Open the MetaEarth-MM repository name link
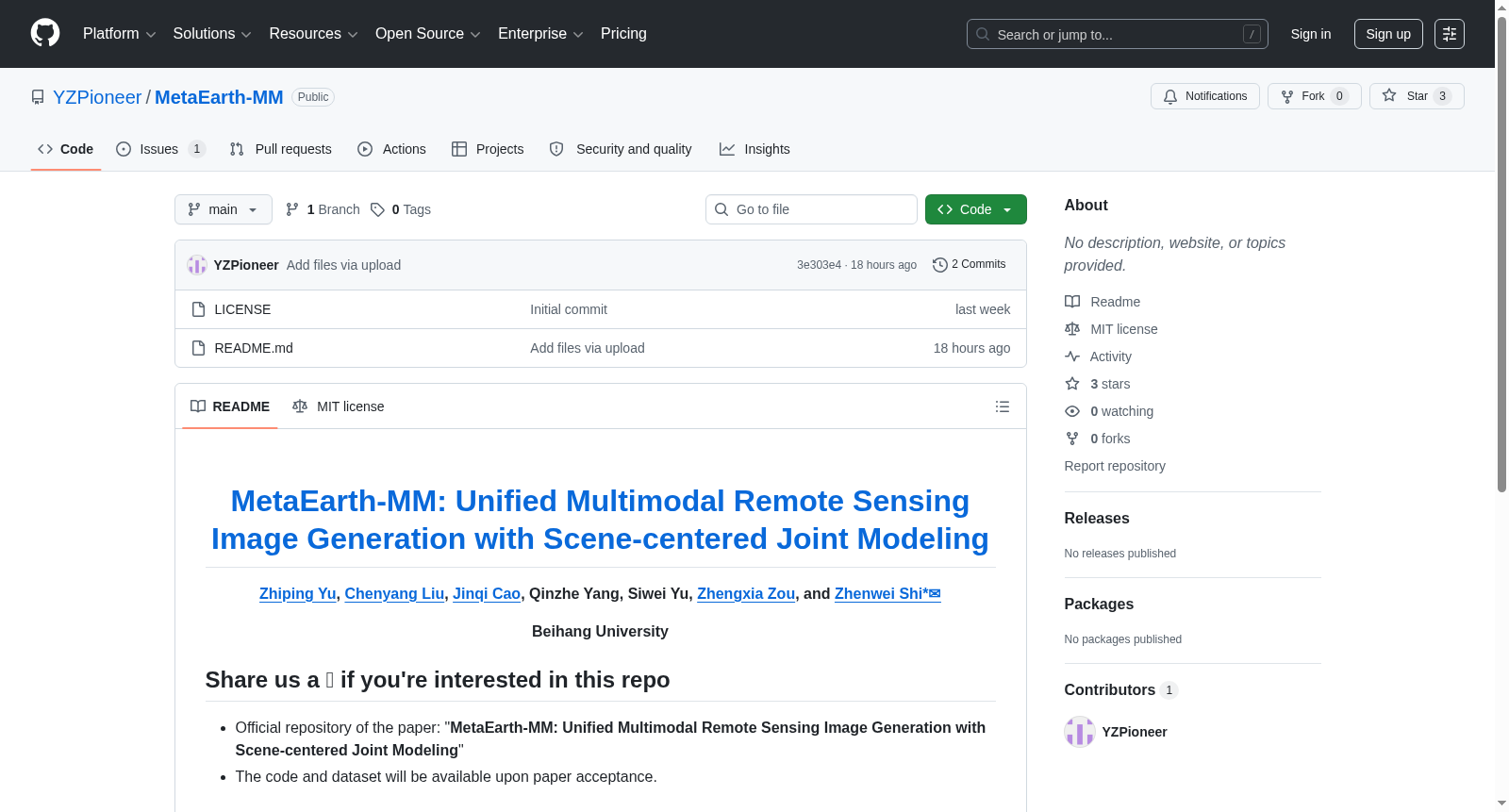Image resolution: width=1509 pixels, height=812 pixels. point(219,97)
